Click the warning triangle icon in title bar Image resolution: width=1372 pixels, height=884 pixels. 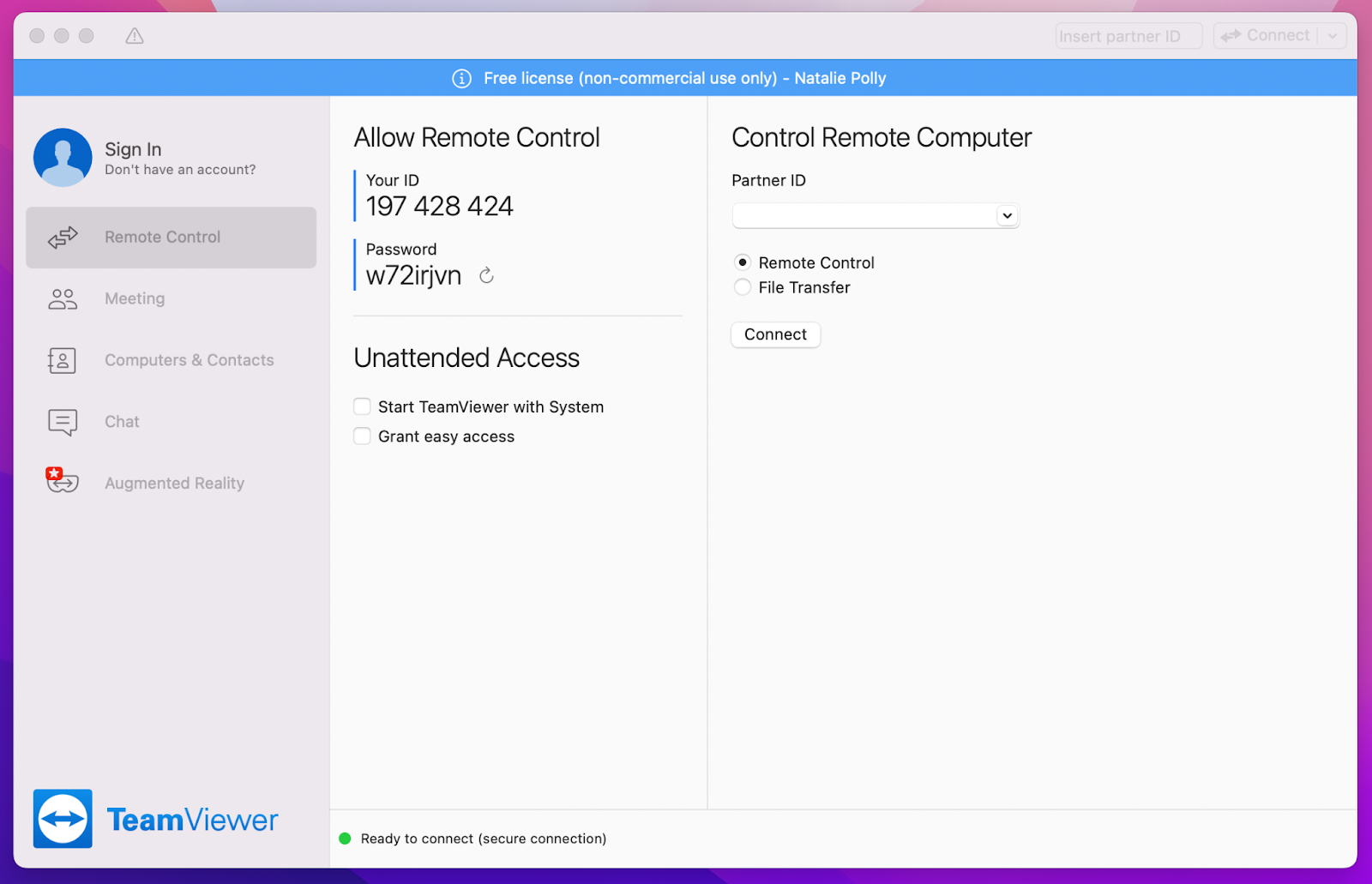pos(135,36)
